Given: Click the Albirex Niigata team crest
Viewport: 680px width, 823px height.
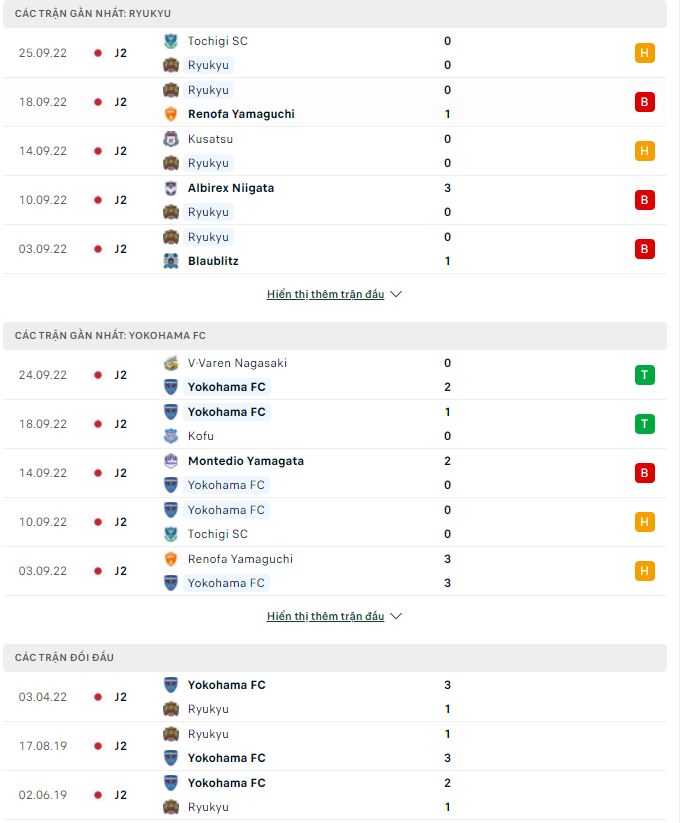Looking at the screenshot, I should coord(170,188).
